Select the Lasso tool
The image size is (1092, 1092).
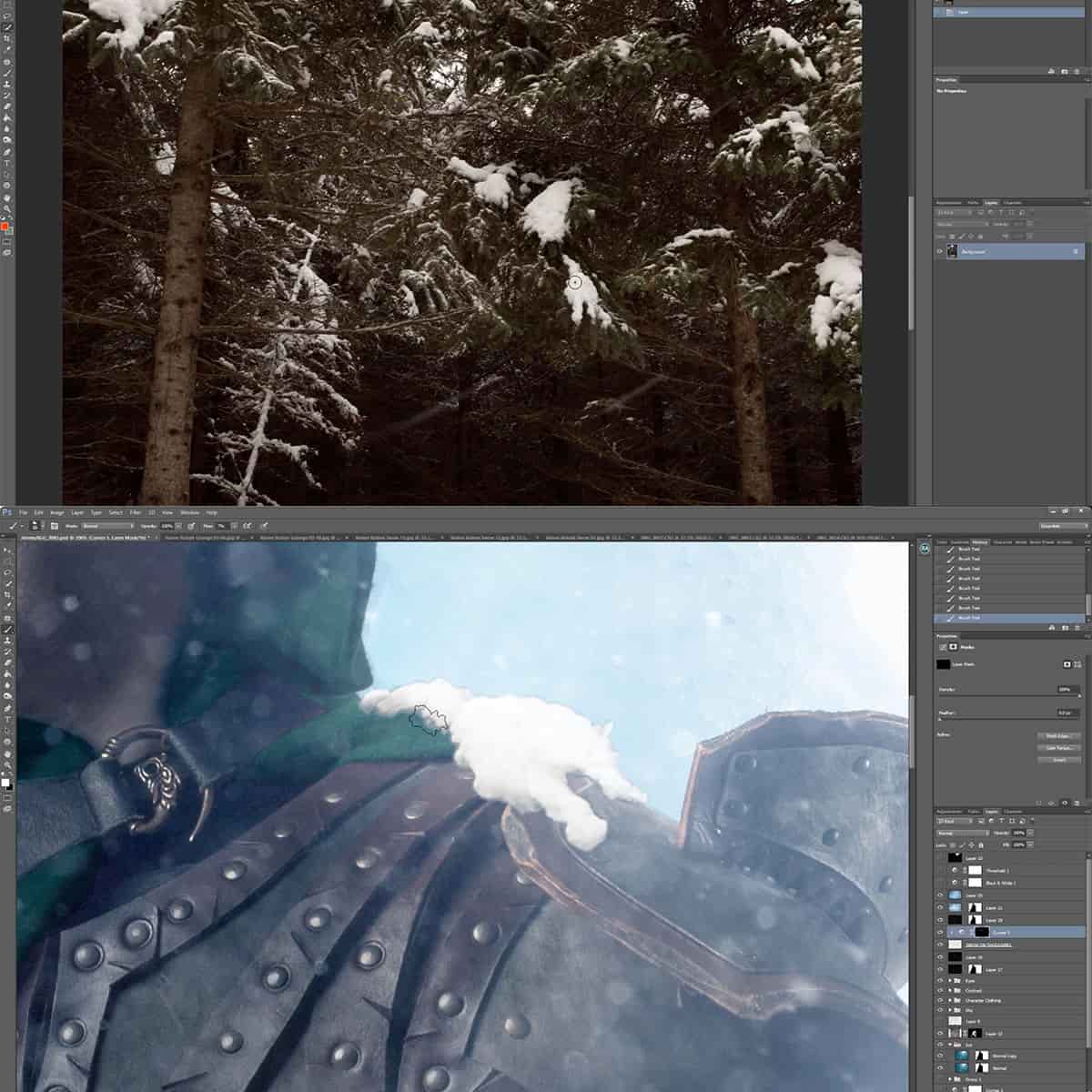[9, 571]
